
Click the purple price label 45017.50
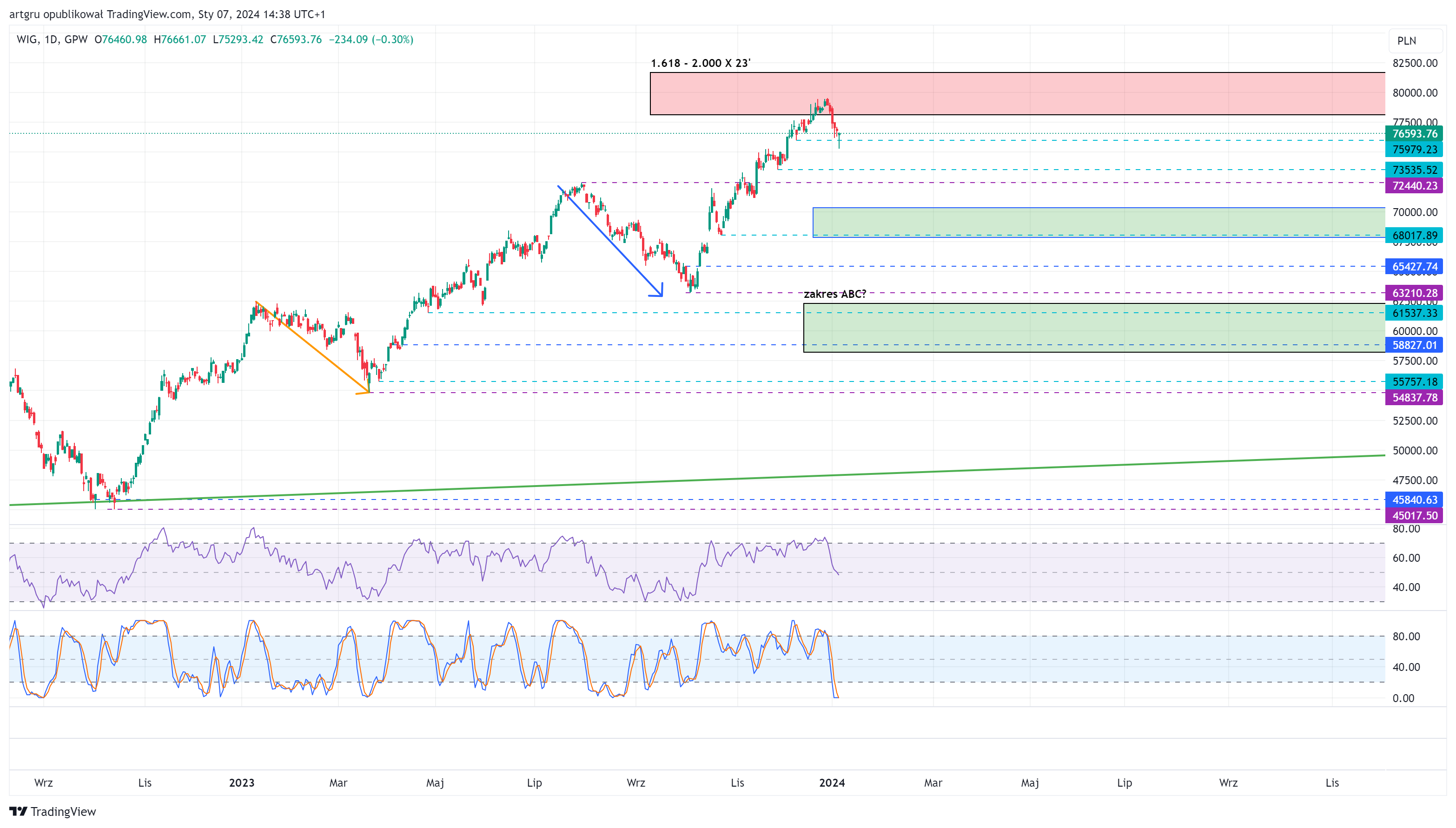1415,515
